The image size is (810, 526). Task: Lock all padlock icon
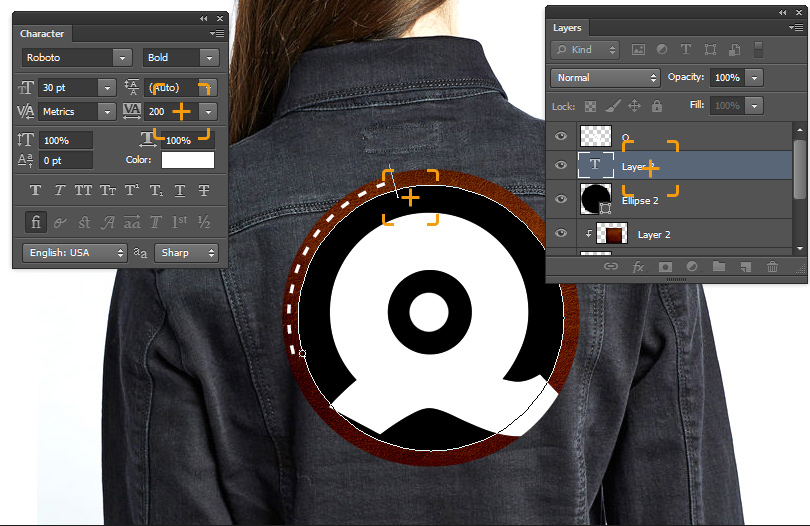pyautogui.click(x=657, y=106)
